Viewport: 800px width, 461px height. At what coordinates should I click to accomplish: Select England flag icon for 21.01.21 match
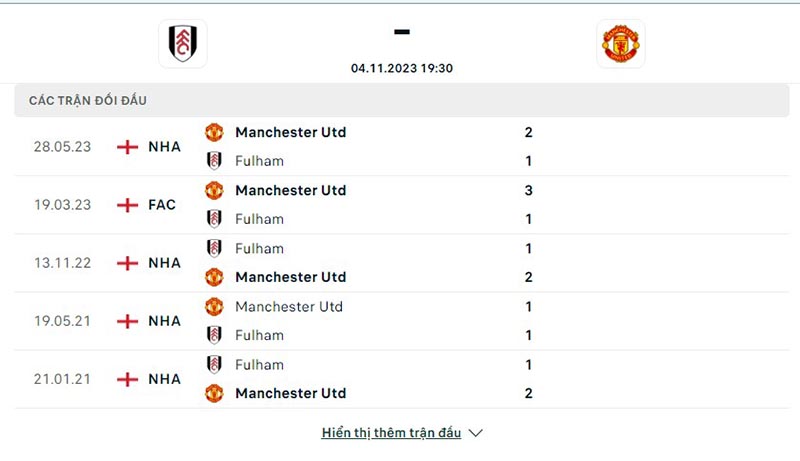[128, 379]
